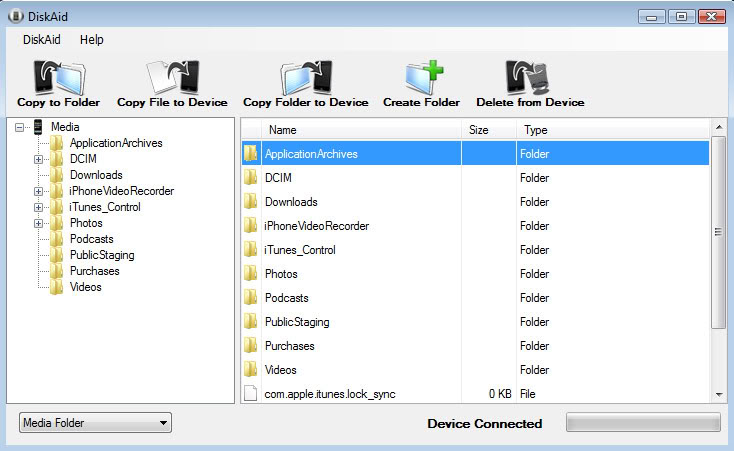The width and height of the screenshot is (734, 451).
Task: Click the Create Folder icon
Action: [x=424, y=77]
